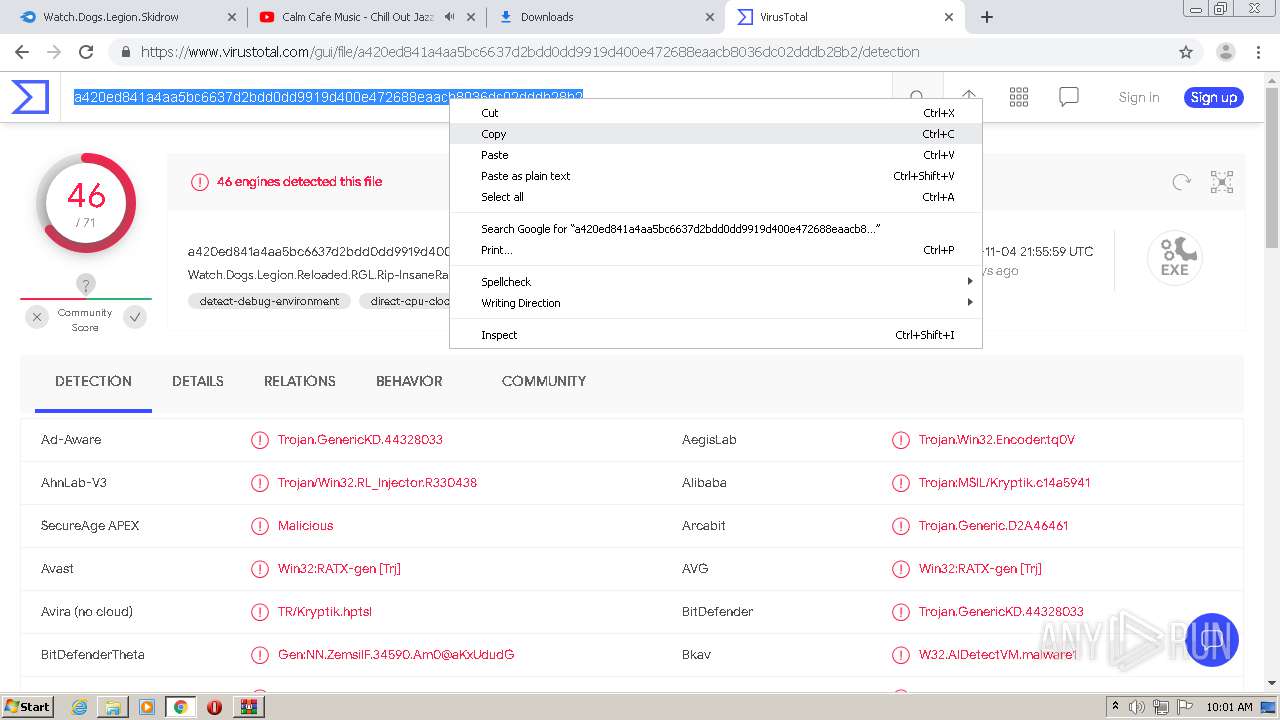Click the community score question mark
This screenshot has width=1280, height=720.
[86, 285]
